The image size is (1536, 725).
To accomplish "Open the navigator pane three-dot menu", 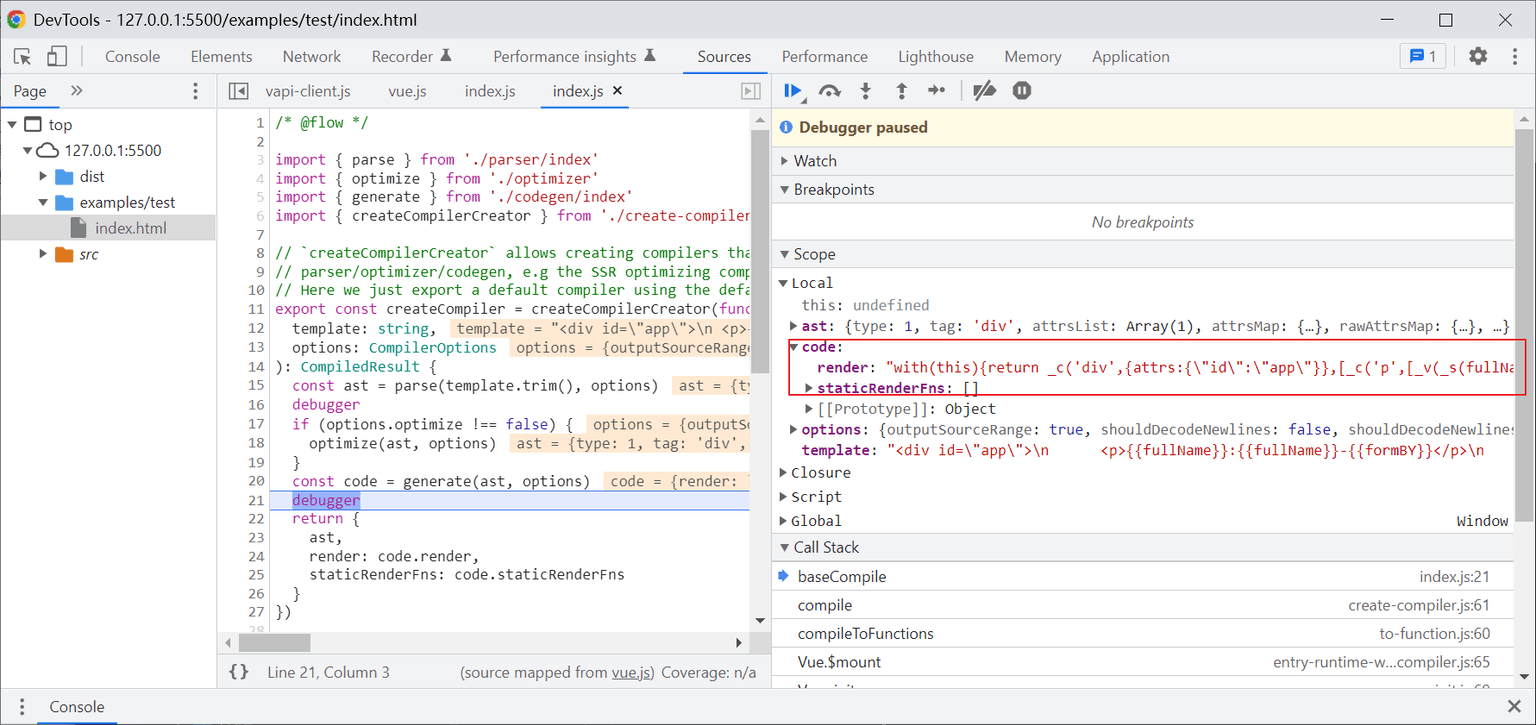I will click(x=195, y=91).
